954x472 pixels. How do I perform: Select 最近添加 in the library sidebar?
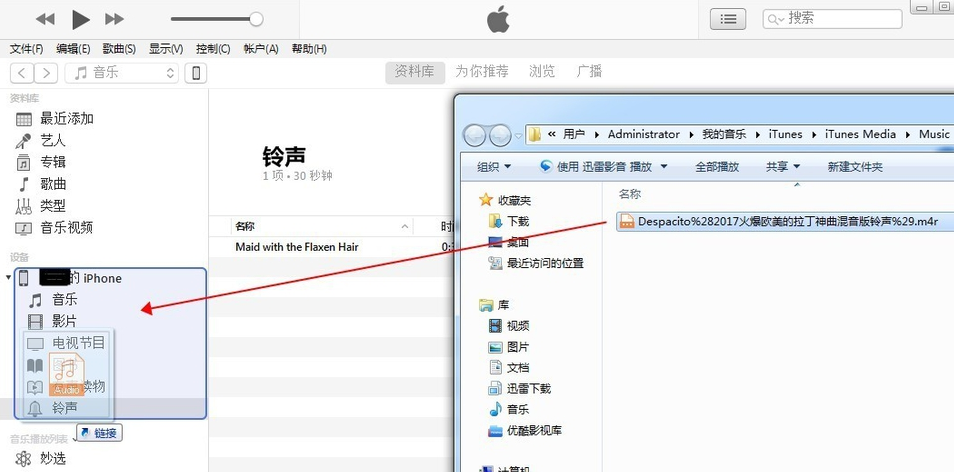click(x=66, y=119)
